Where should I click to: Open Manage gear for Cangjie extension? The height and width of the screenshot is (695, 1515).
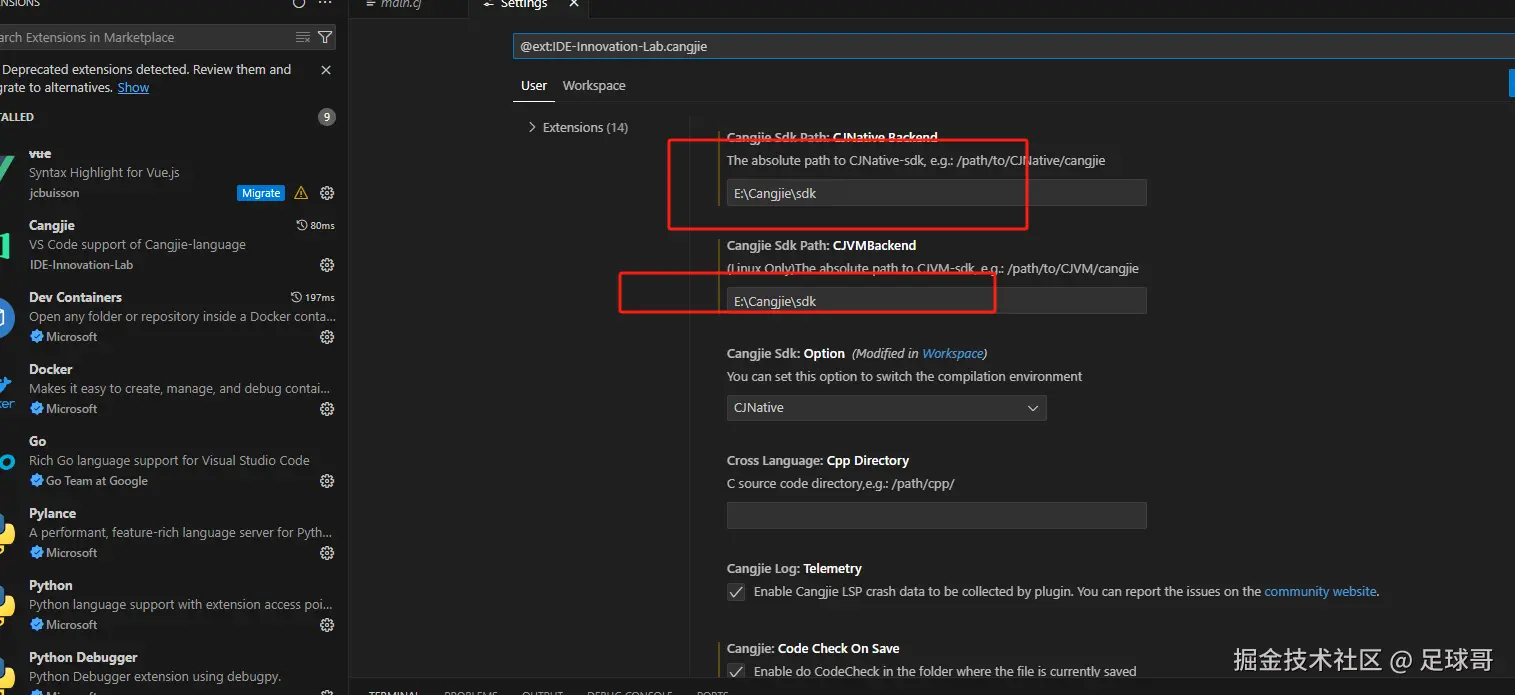tap(327, 265)
